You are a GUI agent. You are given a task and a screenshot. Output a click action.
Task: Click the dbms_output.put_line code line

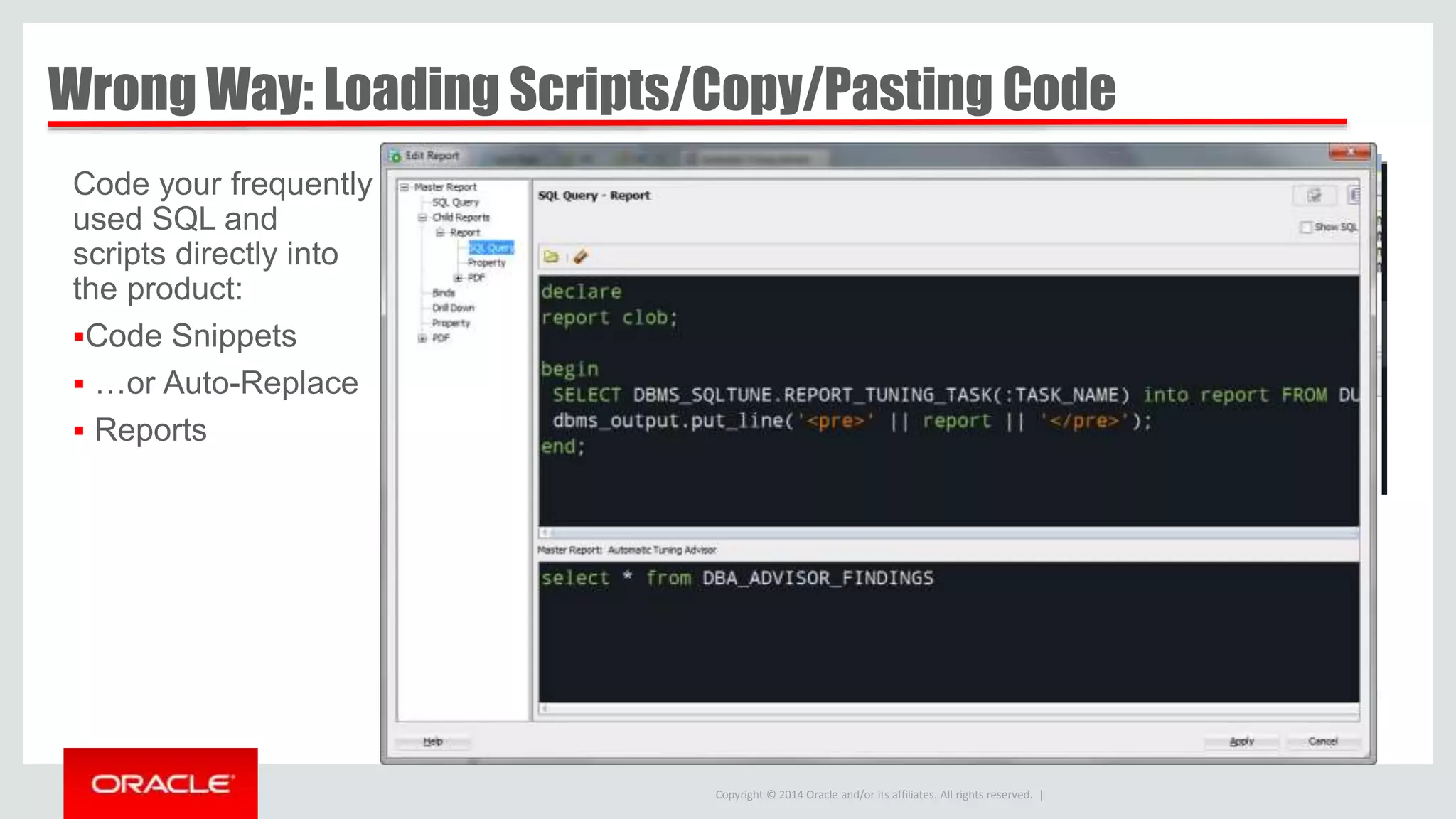click(x=852, y=421)
